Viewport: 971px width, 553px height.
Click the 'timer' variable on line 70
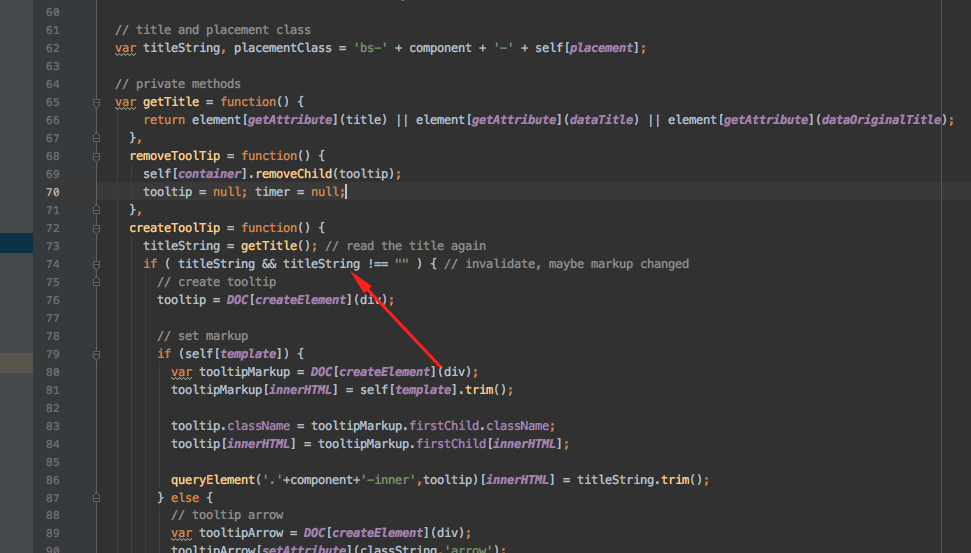(272, 191)
